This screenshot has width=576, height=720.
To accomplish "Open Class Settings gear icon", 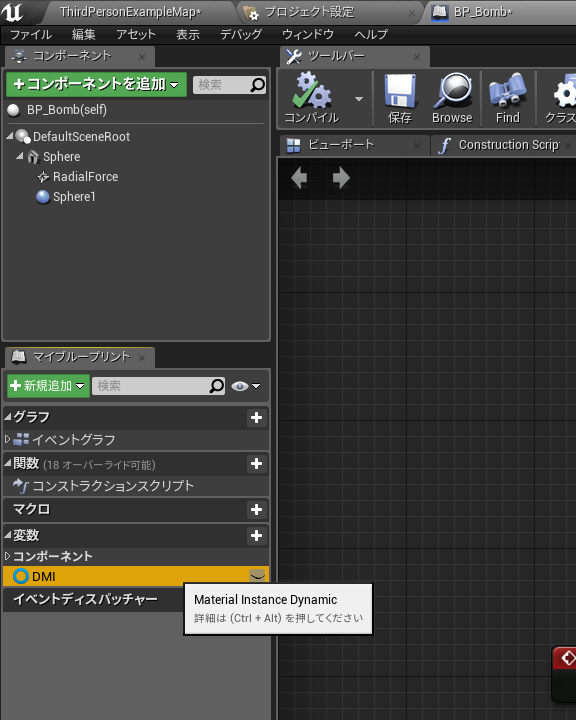I will [565, 92].
